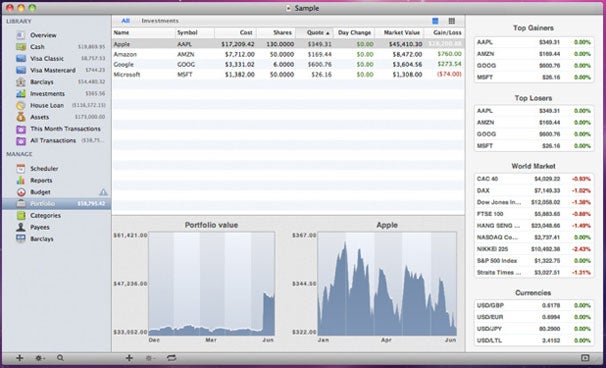Screen dimensions: 606x368
Task: Select the Amazon row in table
Action: click(x=288, y=54)
